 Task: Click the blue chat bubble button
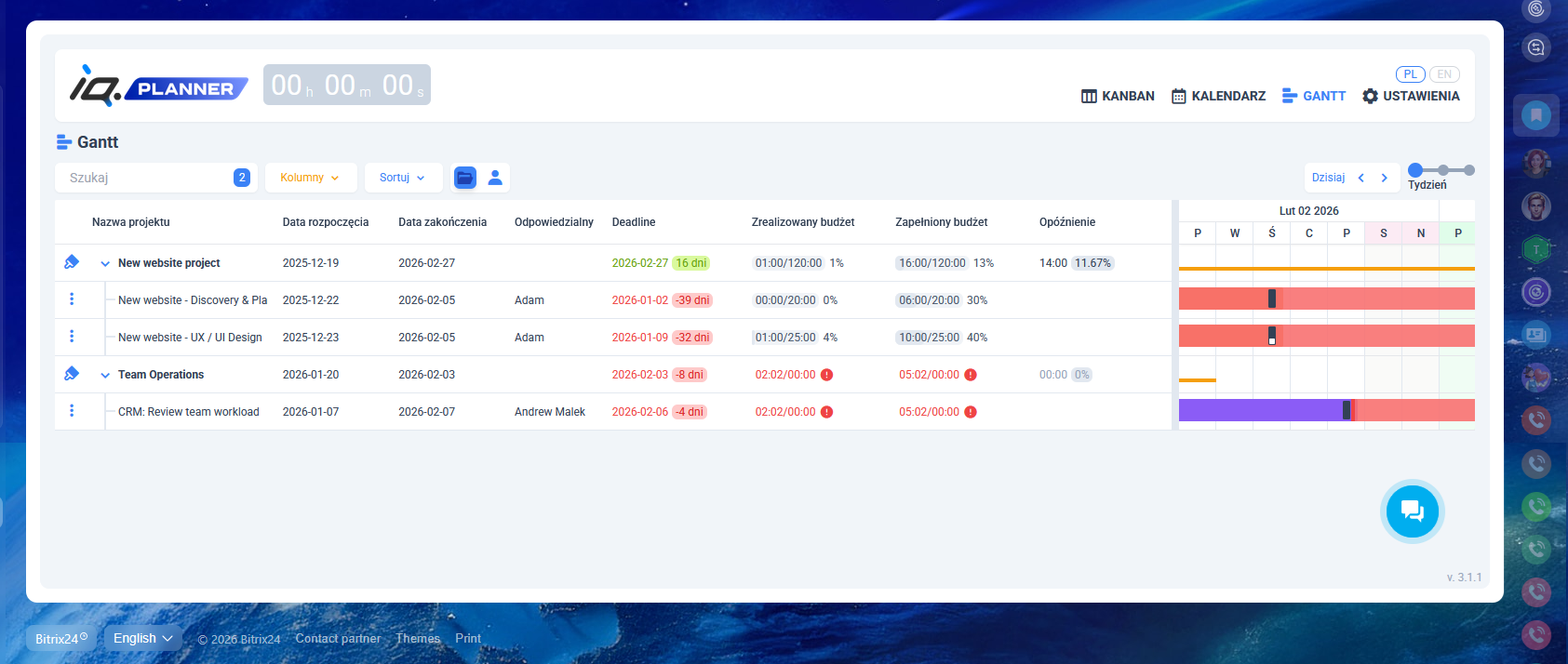(1412, 511)
